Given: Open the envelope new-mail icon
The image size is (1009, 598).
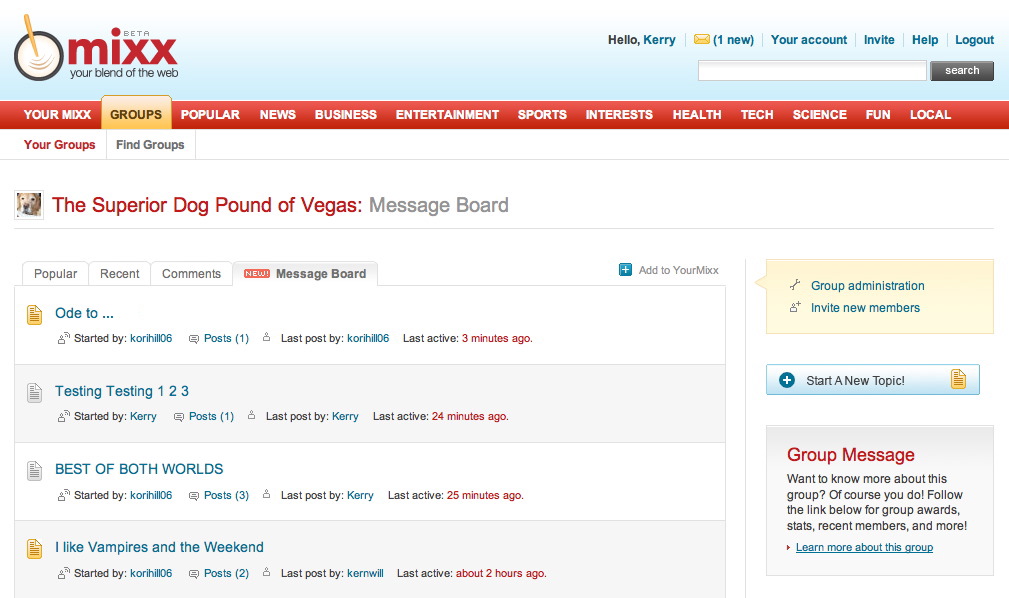Looking at the screenshot, I should coord(702,40).
